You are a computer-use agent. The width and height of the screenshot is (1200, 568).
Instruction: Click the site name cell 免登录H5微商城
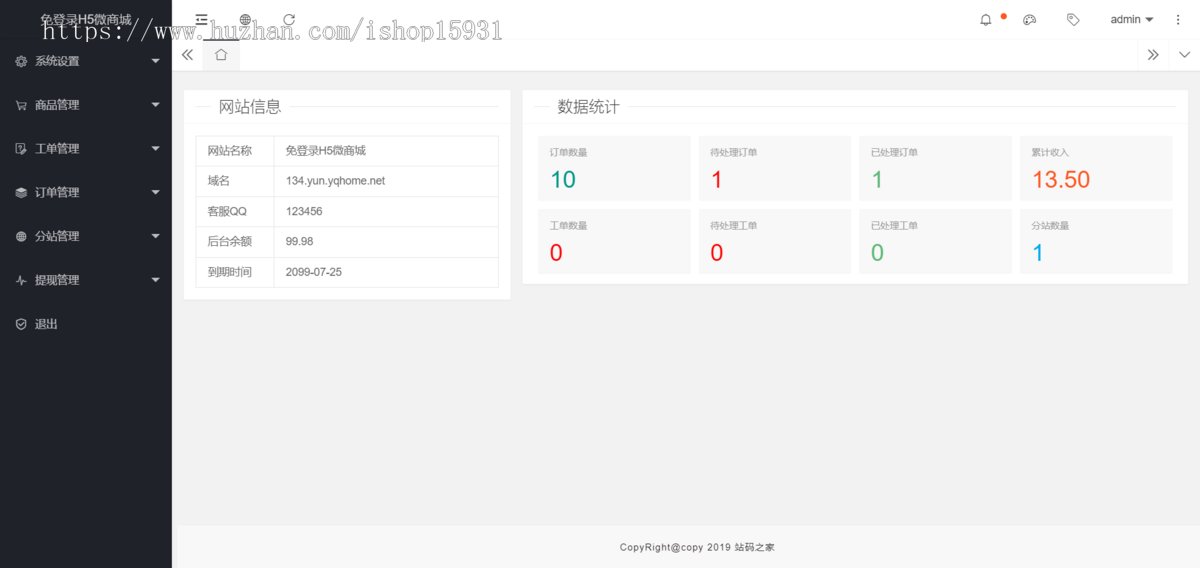386,151
